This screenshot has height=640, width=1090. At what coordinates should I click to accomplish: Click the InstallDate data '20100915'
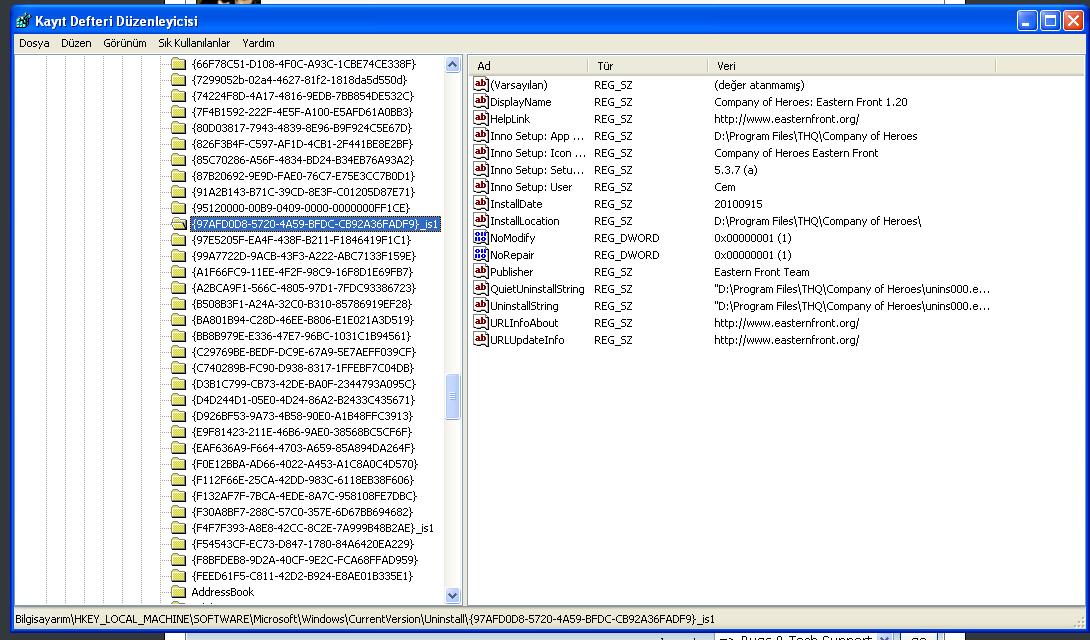[x=738, y=204]
